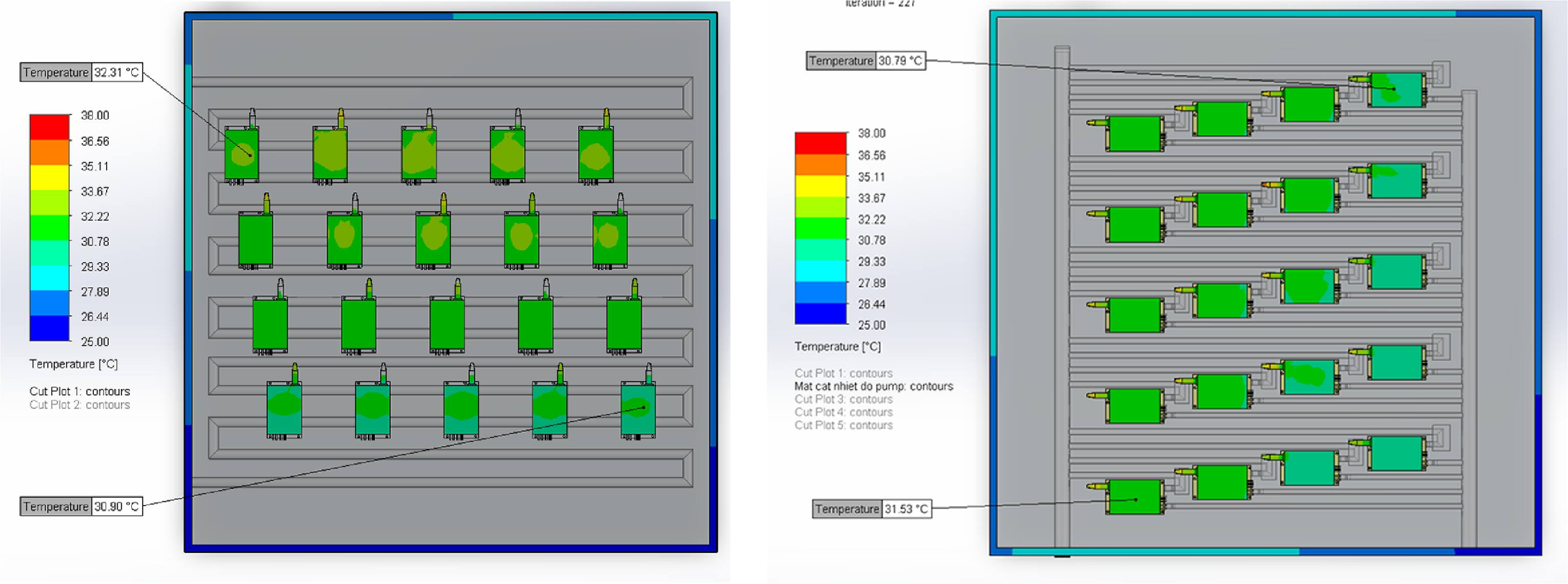The image size is (1568, 584).
Task: Click 'Mat cat nhiet do pump: contours' entry
Action: click(874, 386)
